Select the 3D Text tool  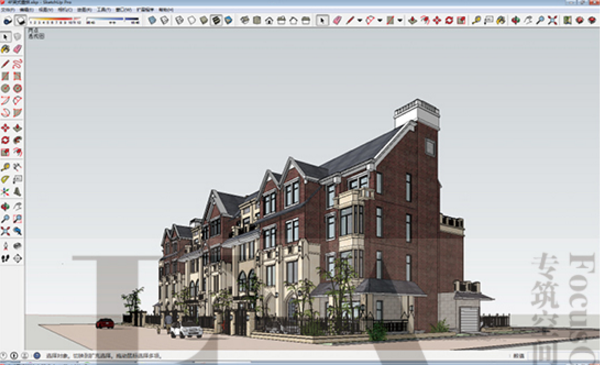click(17, 191)
